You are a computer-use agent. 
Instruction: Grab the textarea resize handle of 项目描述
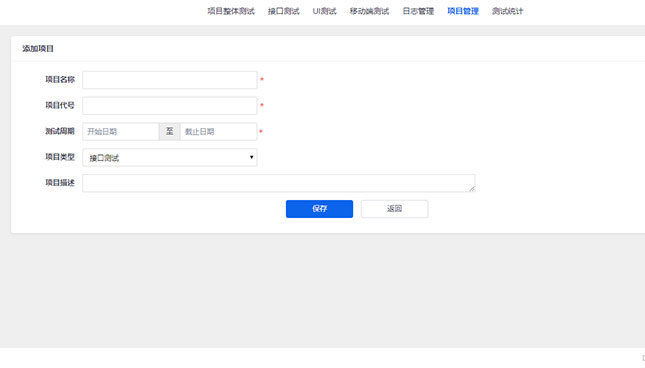pyautogui.click(x=472, y=189)
